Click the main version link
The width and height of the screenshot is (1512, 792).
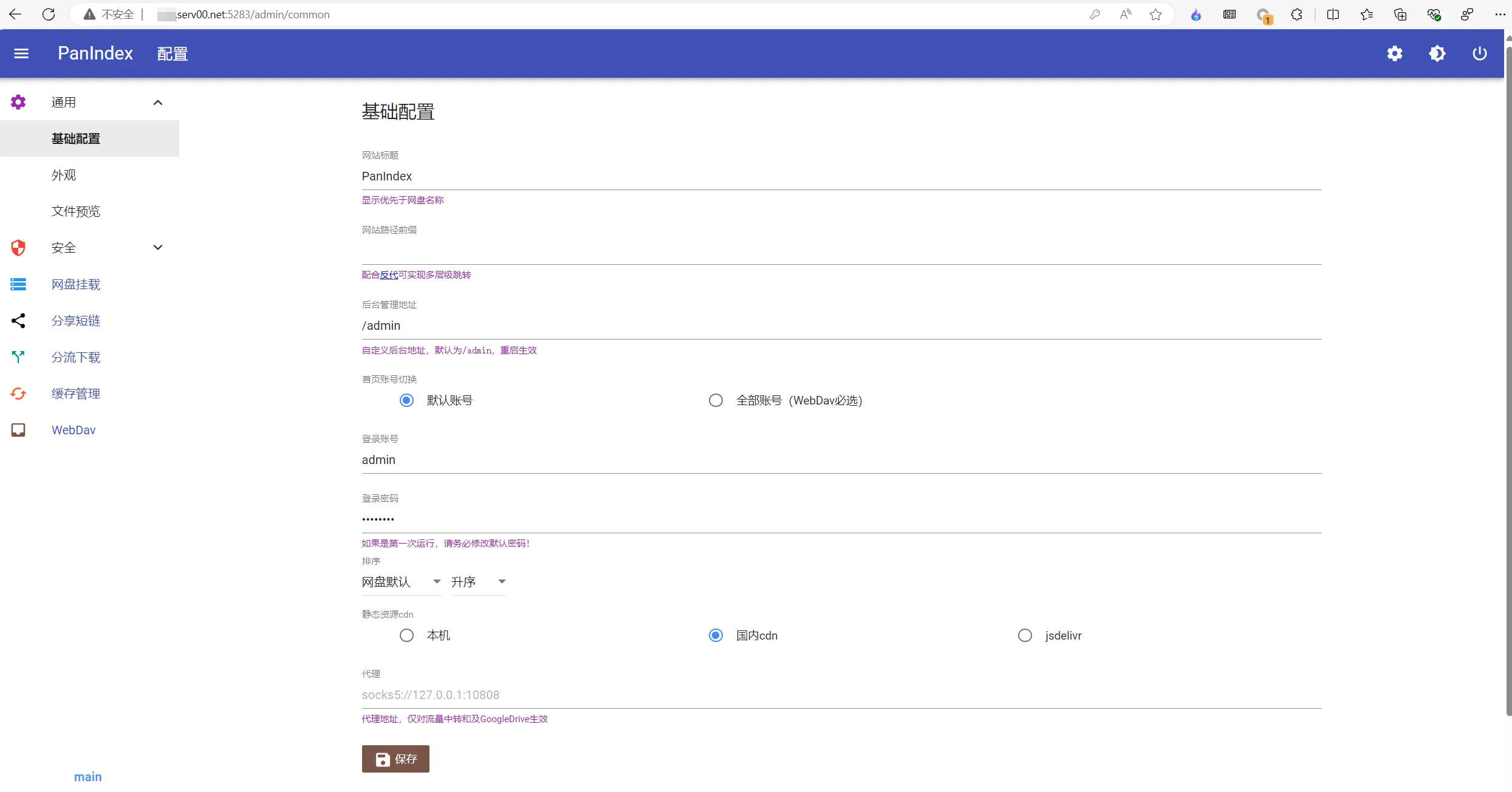click(88, 777)
